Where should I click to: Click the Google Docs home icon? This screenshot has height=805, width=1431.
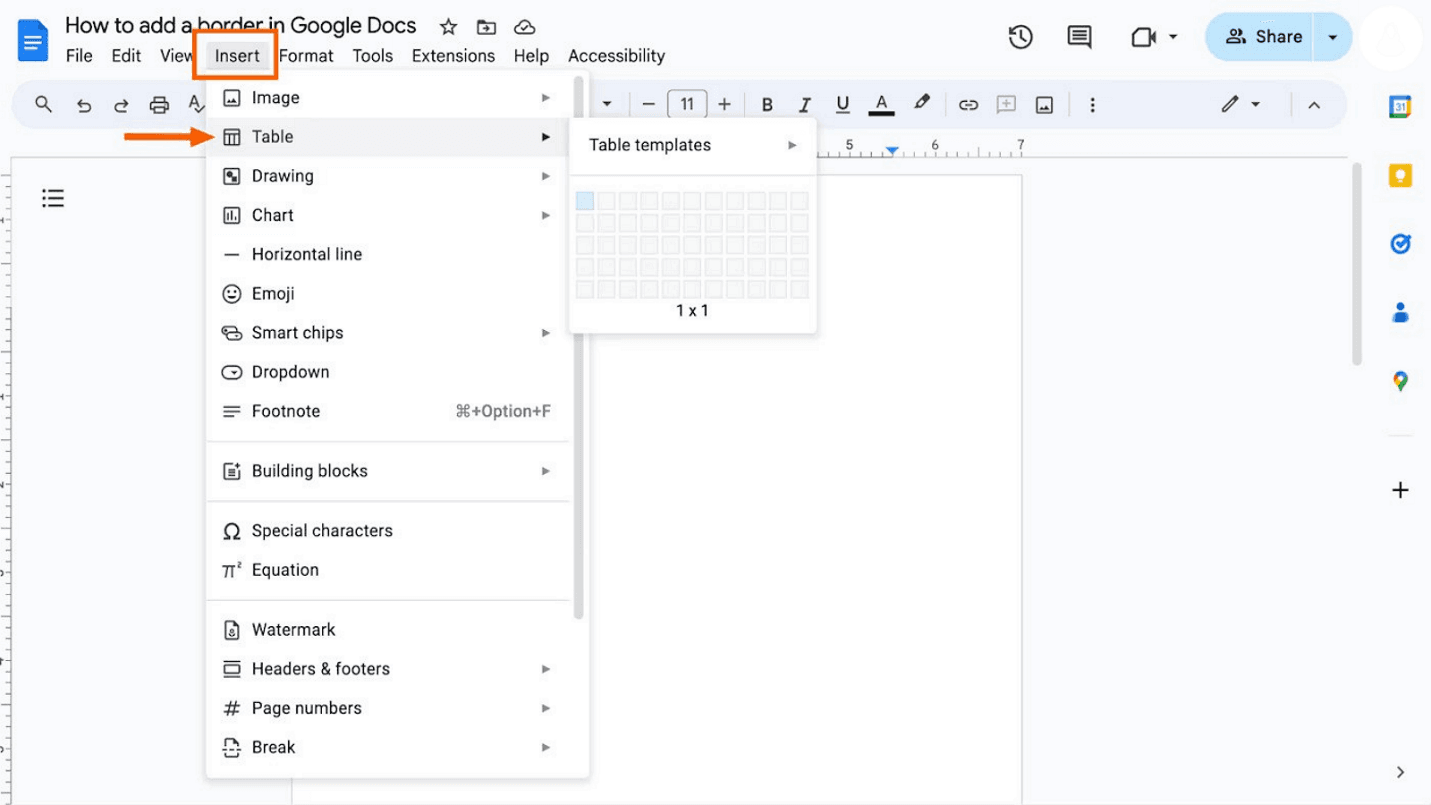(x=33, y=41)
